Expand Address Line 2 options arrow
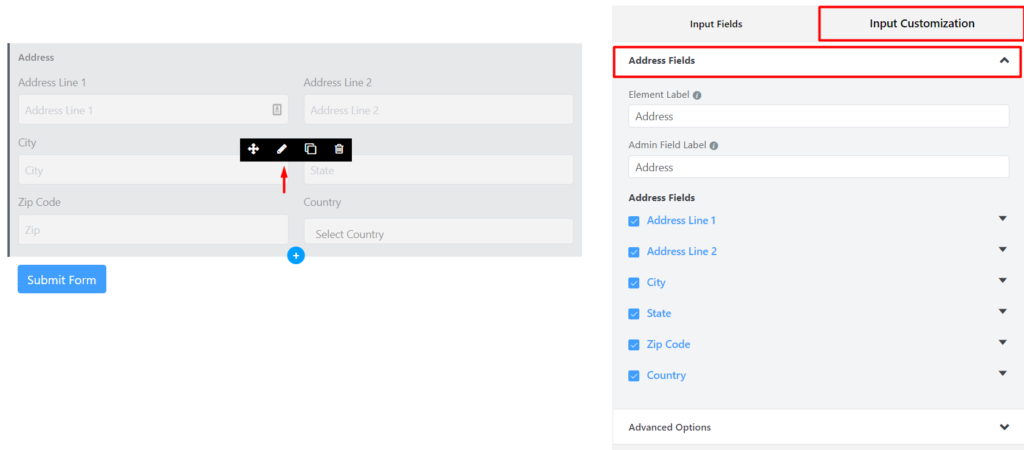The width and height of the screenshot is (1024, 450). (1003, 249)
